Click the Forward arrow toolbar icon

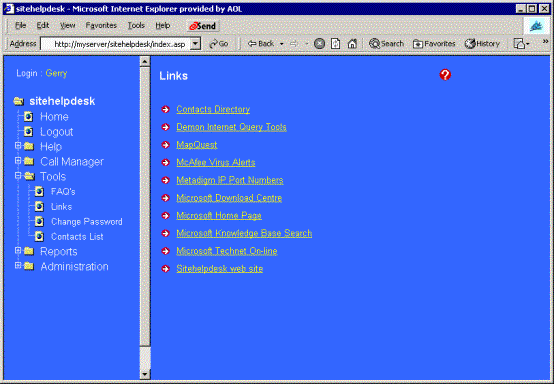(294, 44)
